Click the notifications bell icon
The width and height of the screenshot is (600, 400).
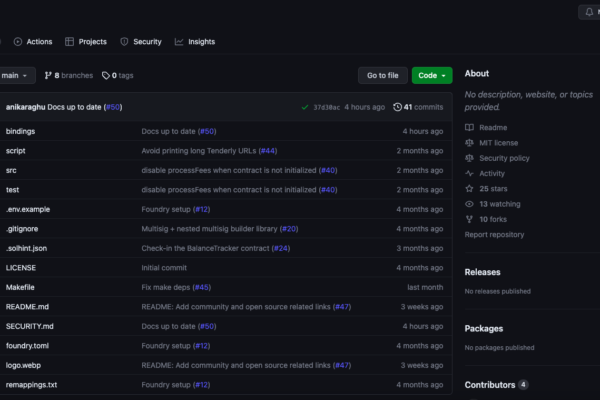pyautogui.click(x=589, y=12)
